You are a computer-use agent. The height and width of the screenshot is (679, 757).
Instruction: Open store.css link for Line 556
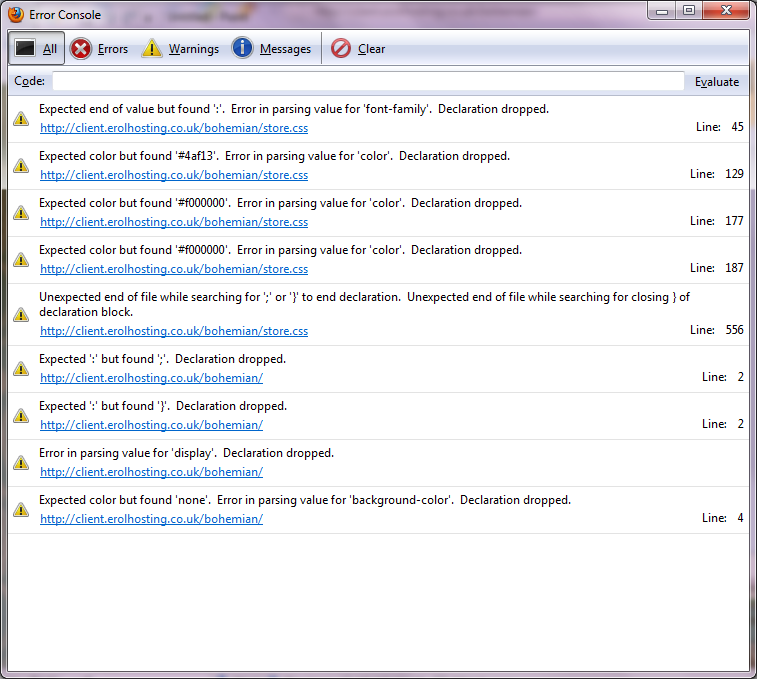click(174, 331)
